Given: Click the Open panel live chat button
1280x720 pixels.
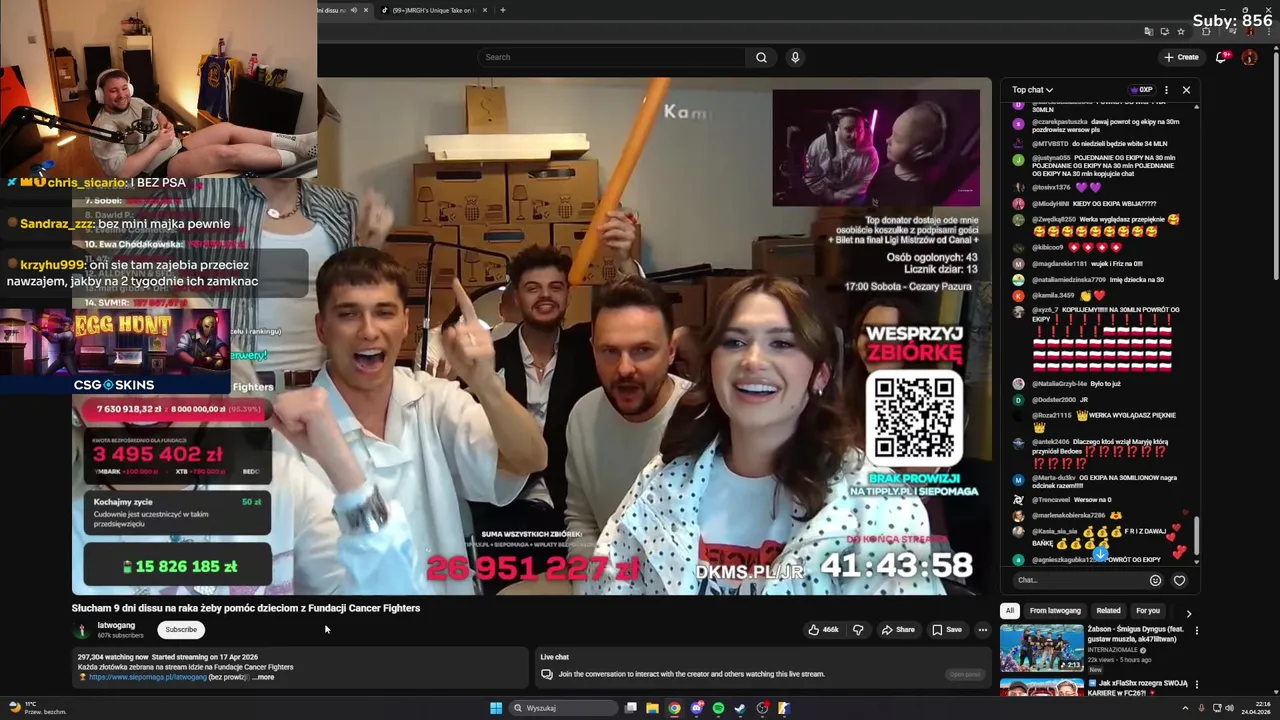Looking at the screenshot, I should coord(965,675).
